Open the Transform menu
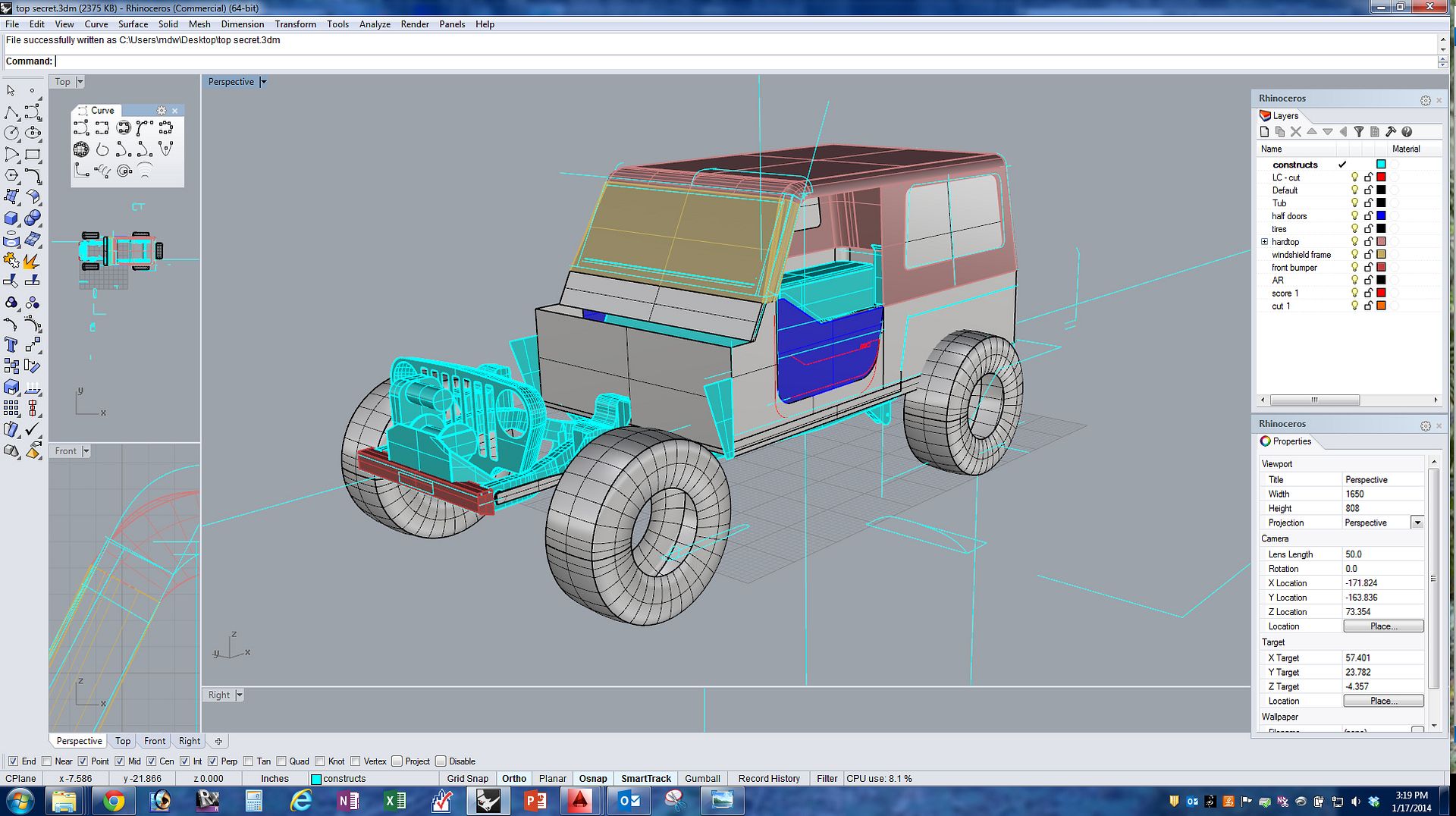This screenshot has height=816, width=1456. click(x=296, y=24)
